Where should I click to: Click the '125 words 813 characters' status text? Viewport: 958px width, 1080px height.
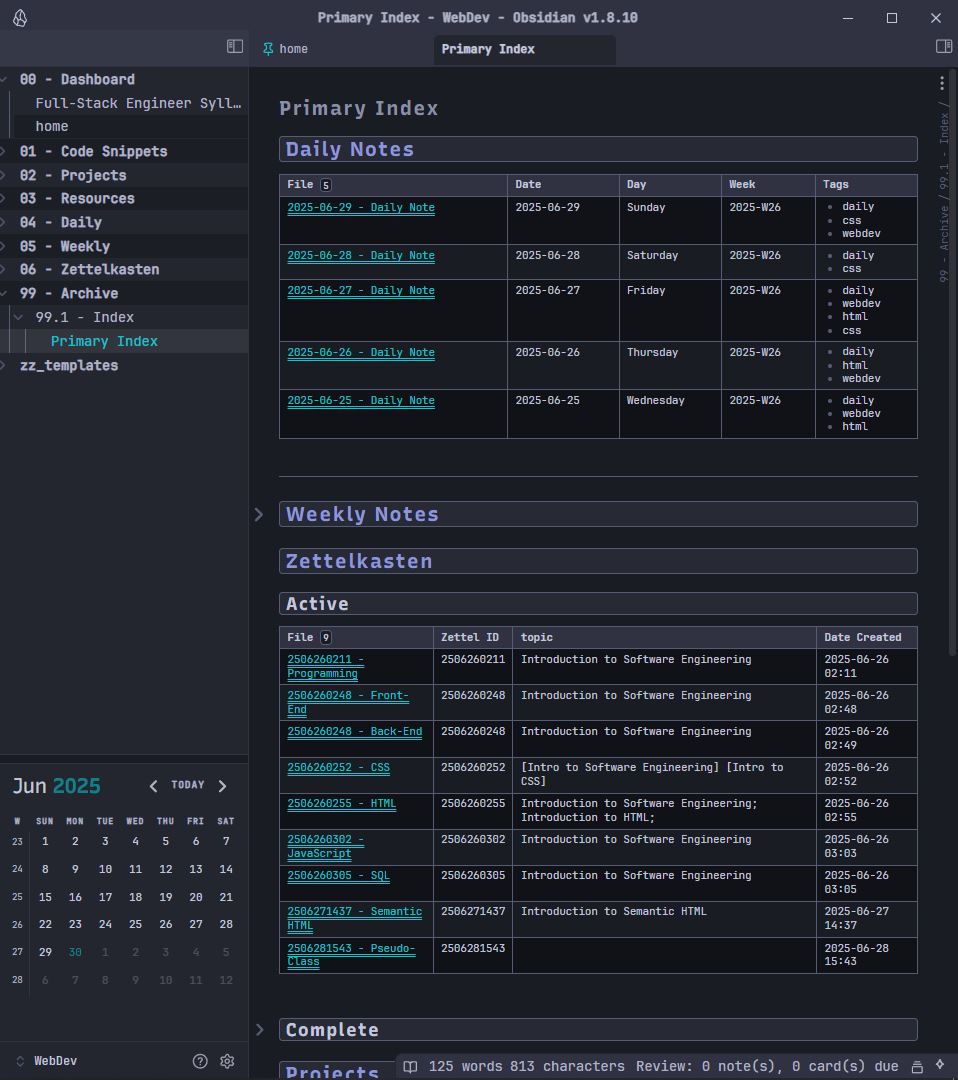[x=526, y=1067]
